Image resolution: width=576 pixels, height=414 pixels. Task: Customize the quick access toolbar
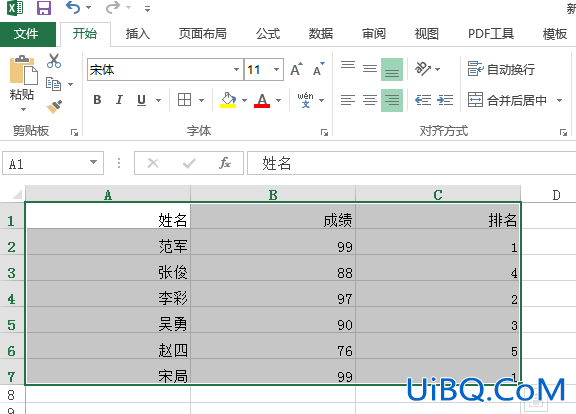[x=147, y=8]
